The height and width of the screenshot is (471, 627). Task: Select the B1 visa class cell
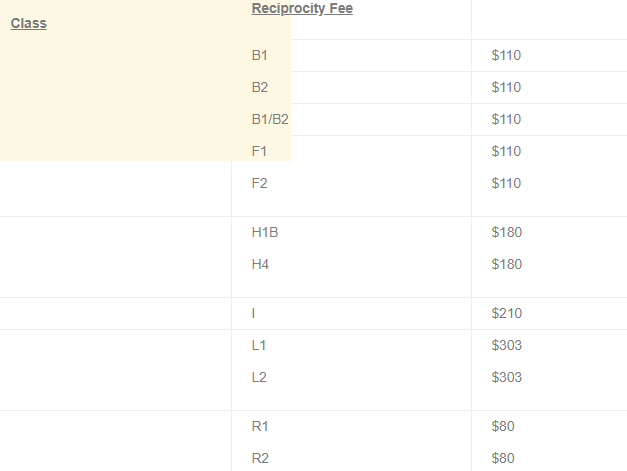pyautogui.click(x=260, y=55)
